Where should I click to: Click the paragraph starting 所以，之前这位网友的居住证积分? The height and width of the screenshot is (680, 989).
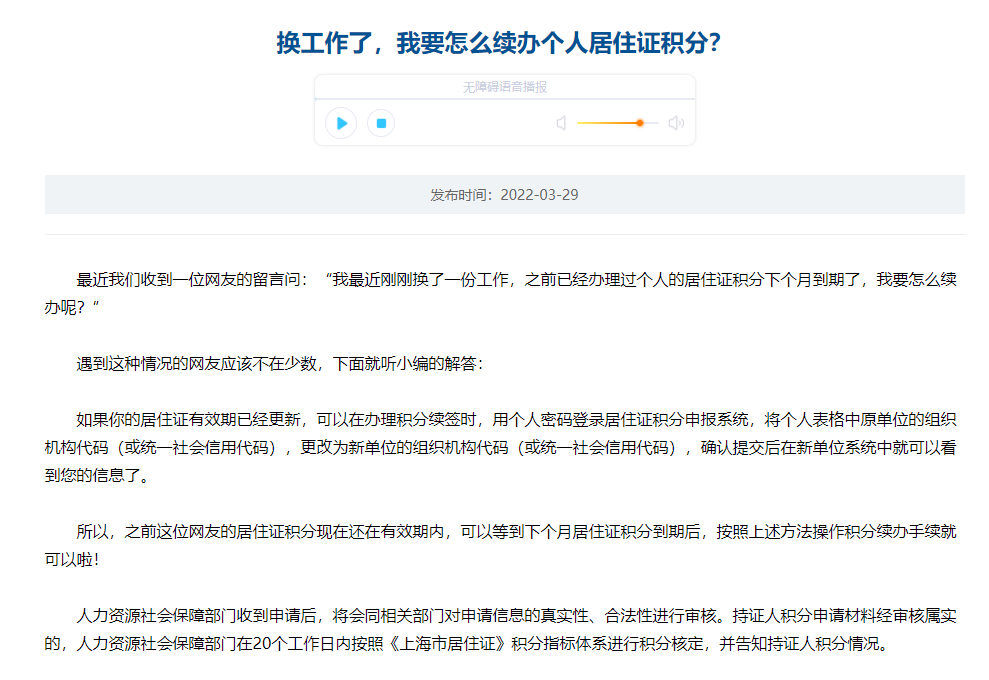tap(501, 545)
